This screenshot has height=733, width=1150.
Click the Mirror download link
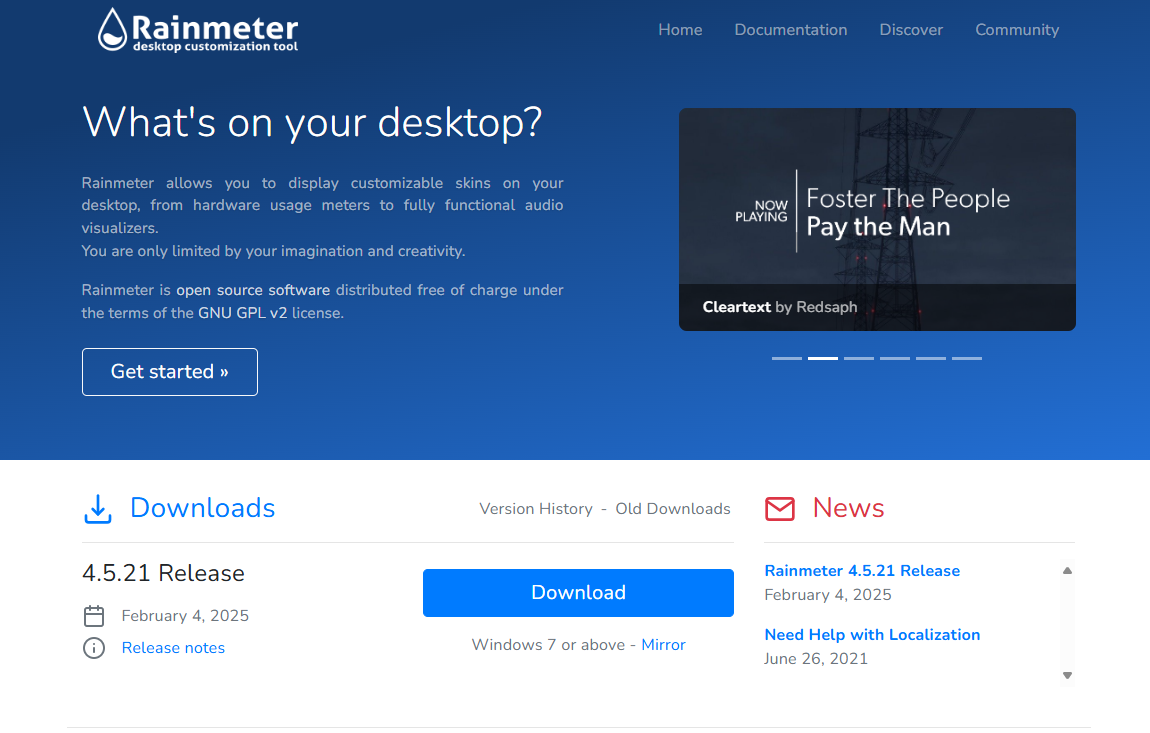click(x=663, y=645)
